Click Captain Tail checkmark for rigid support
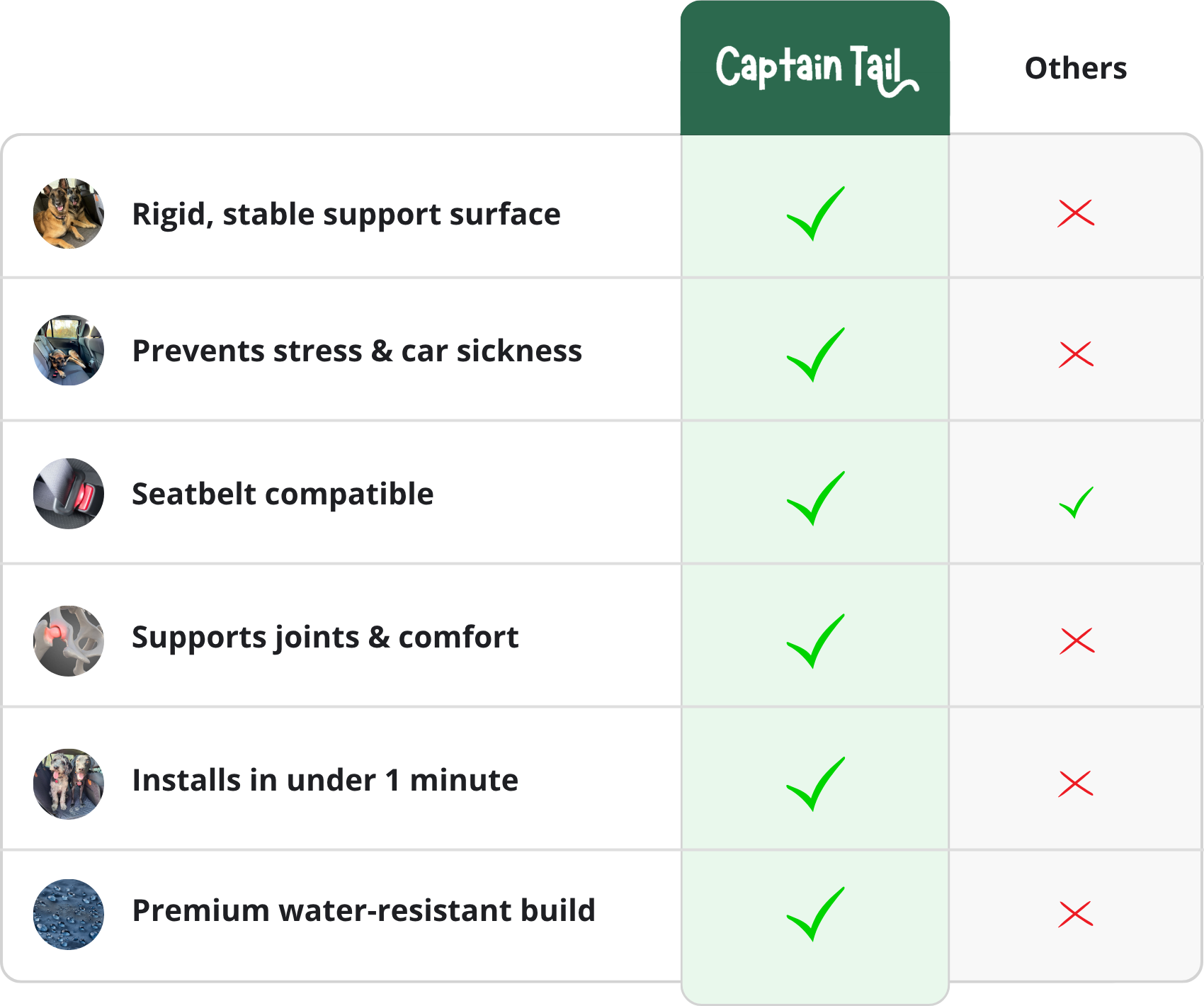 point(815,214)
